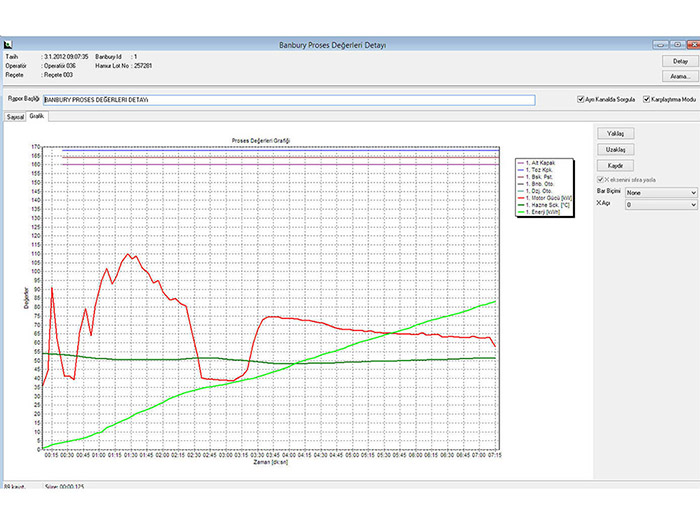Open Detay button at top right
Screen dimensions: 700x525
[680, 61]
